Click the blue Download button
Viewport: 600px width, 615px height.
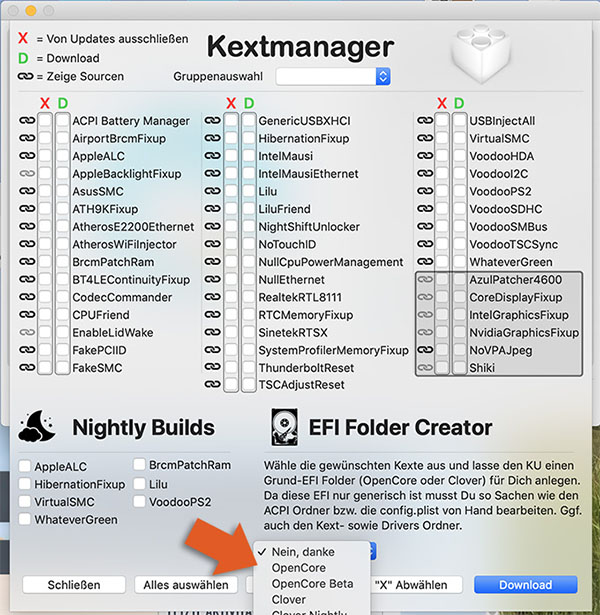pos(525,585)
